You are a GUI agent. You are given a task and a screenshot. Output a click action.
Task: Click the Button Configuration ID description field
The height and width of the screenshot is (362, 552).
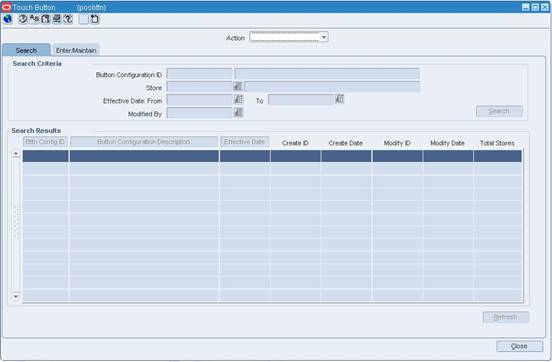click(x=327, y=74)
